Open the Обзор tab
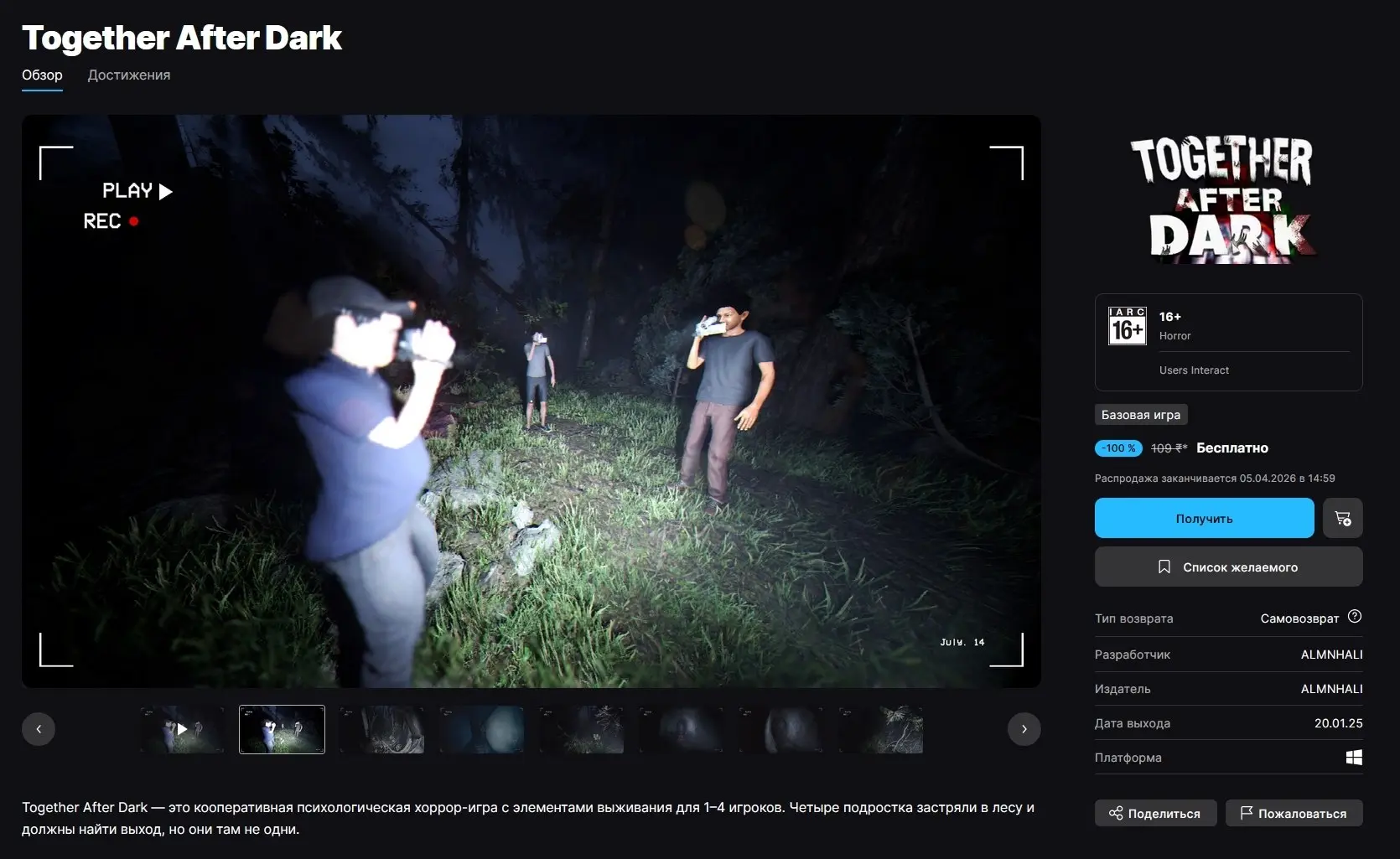The width and height of the screenshot is (1400, 859). (x=42, y=75)
